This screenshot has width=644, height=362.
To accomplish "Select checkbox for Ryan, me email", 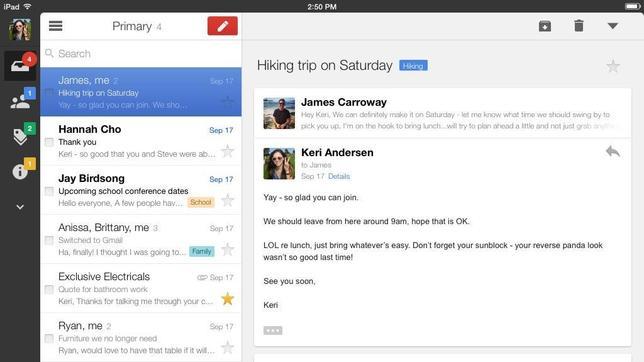I will (x=49, y=338).
